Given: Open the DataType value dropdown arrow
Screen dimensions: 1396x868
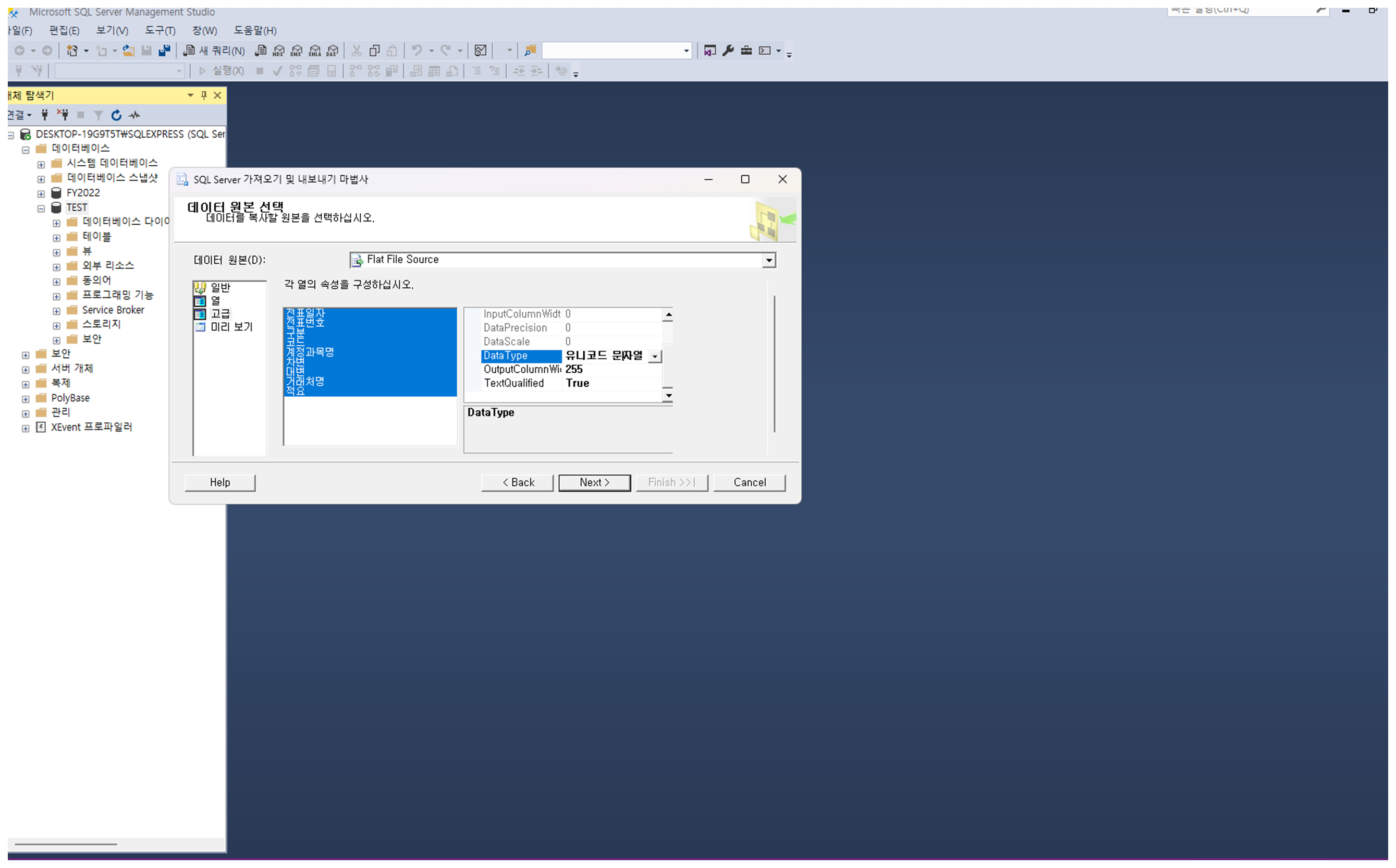Looking at the screenshot, I should [655, 357].
